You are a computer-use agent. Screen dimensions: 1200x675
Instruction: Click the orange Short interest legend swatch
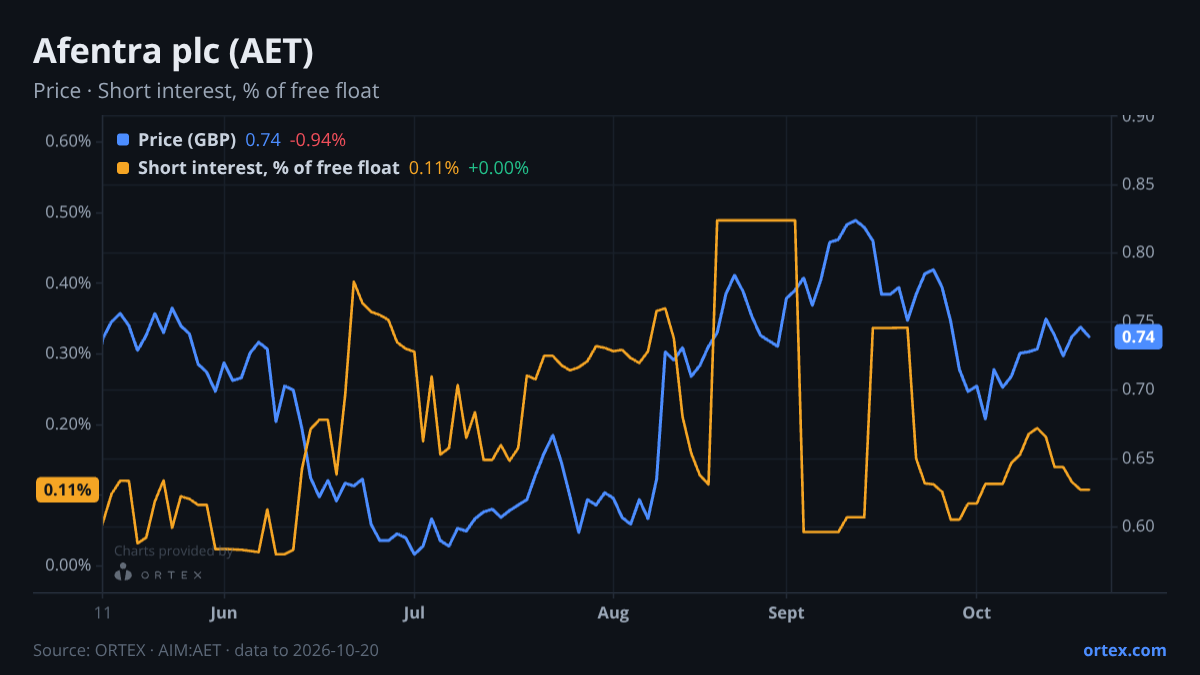123,168
